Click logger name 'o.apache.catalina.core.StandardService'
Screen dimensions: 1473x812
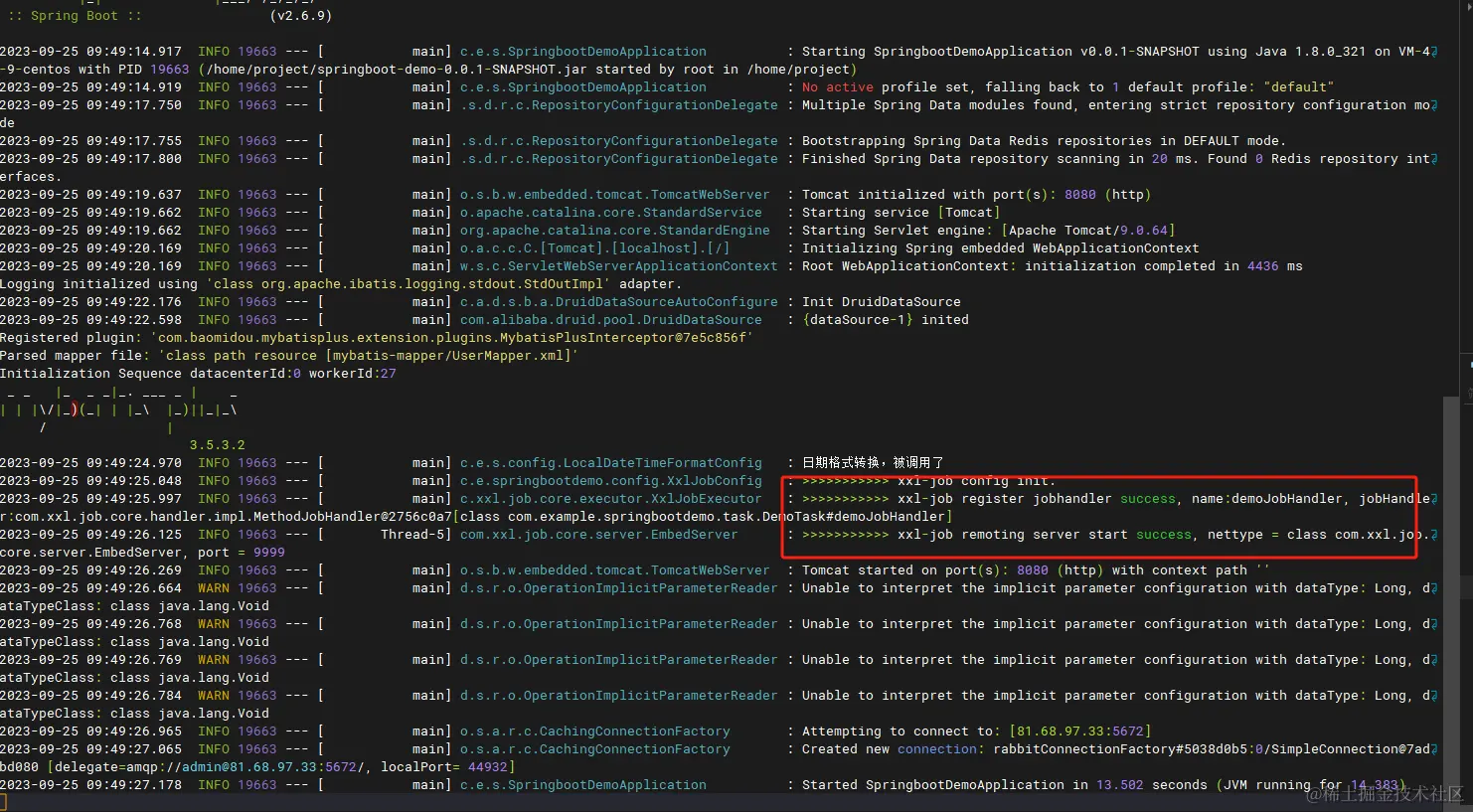pos(611,213)
